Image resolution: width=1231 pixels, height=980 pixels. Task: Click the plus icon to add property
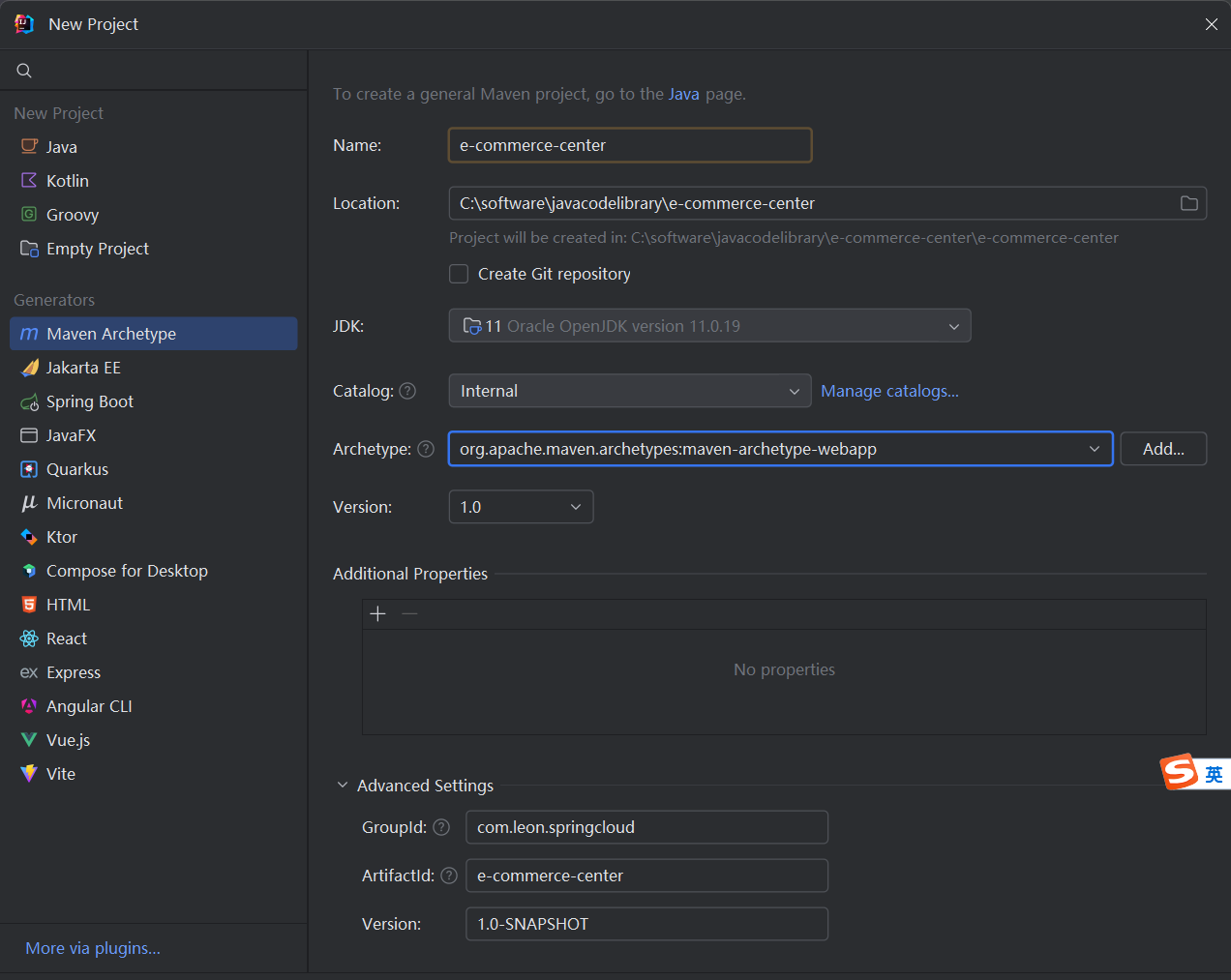tap(378, 614)
